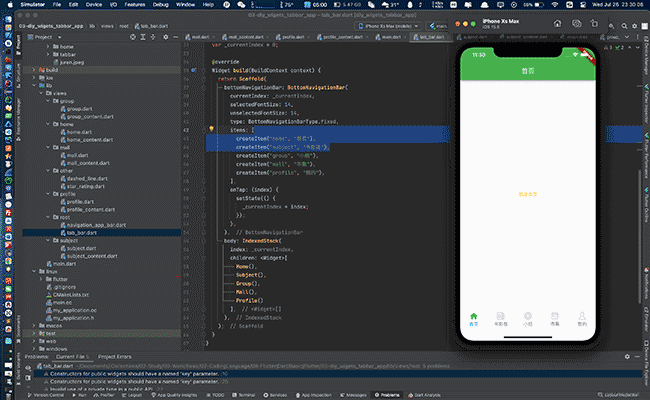Open the main.dart run configuration dropdown
The height and width of the screenshot is (400, 650).
pos(439,26)
